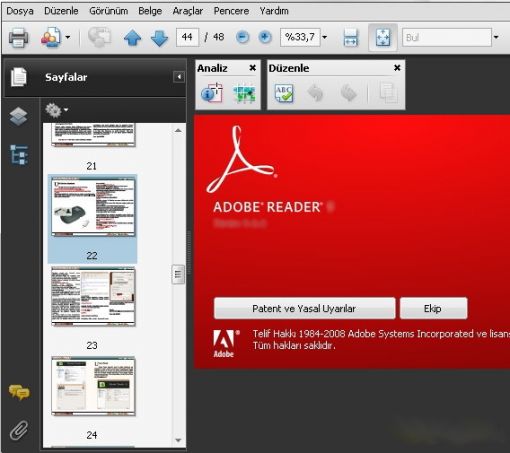The width and height of the screenshot is (510, 453).
Task: Open the pages panel gear options menu
Action: (x=56, y=110)
